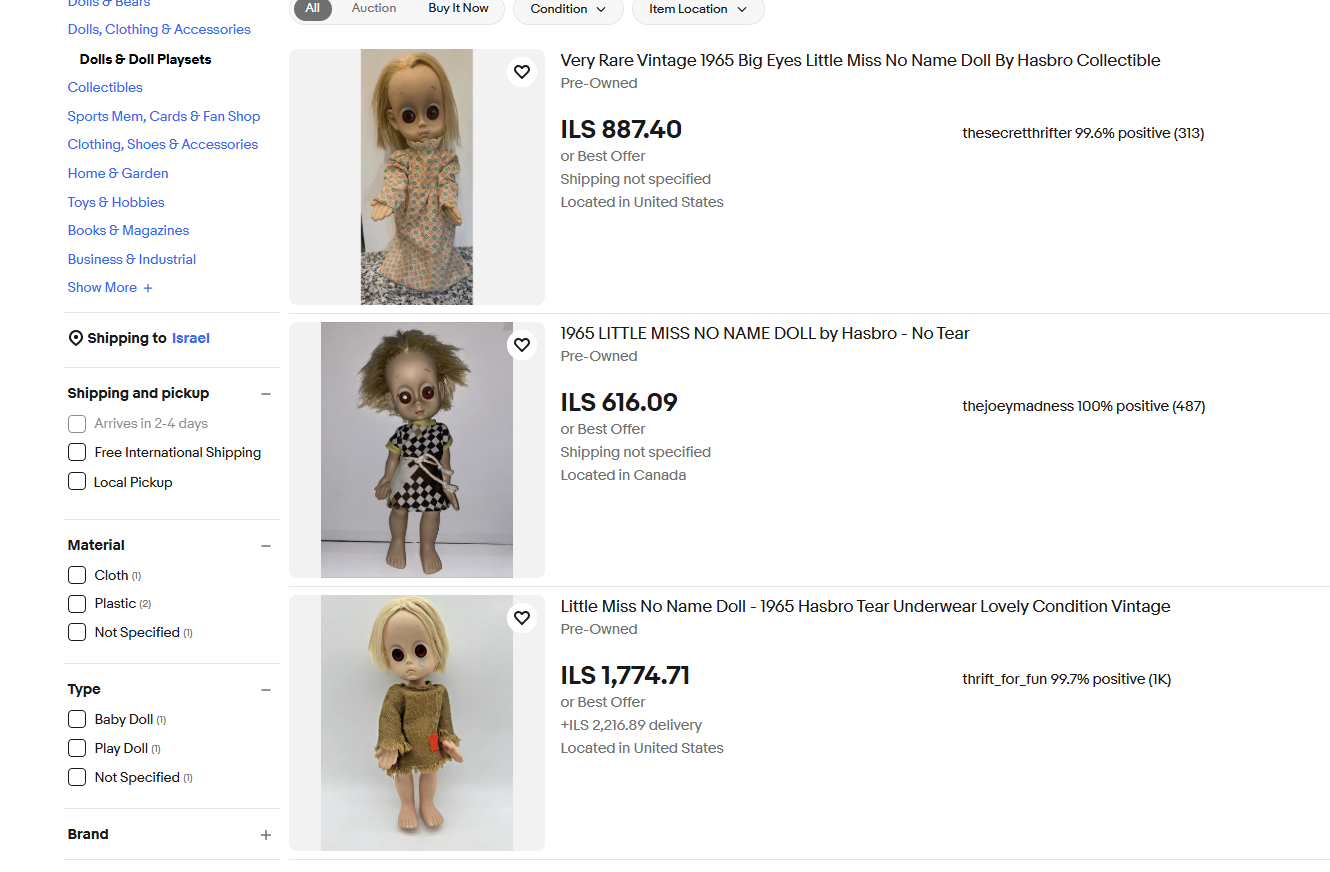Collapse the Material filter section
Viewport: 1330px width, 872px height.
(266, 546)
